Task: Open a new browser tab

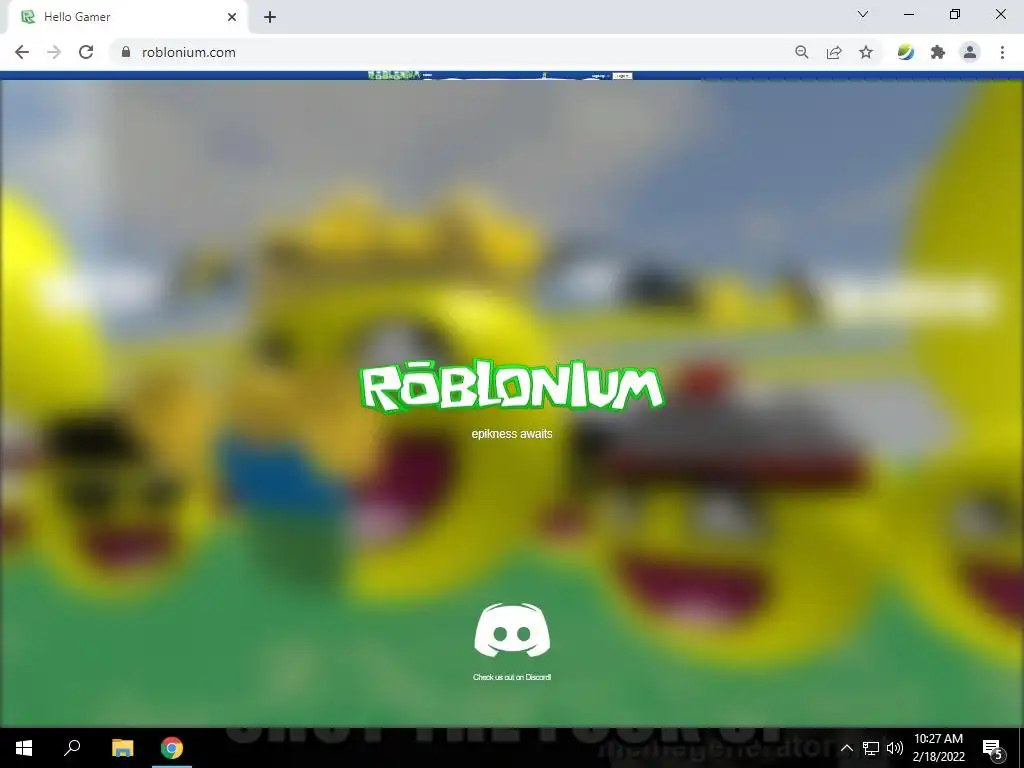Action: pos(270,17)
